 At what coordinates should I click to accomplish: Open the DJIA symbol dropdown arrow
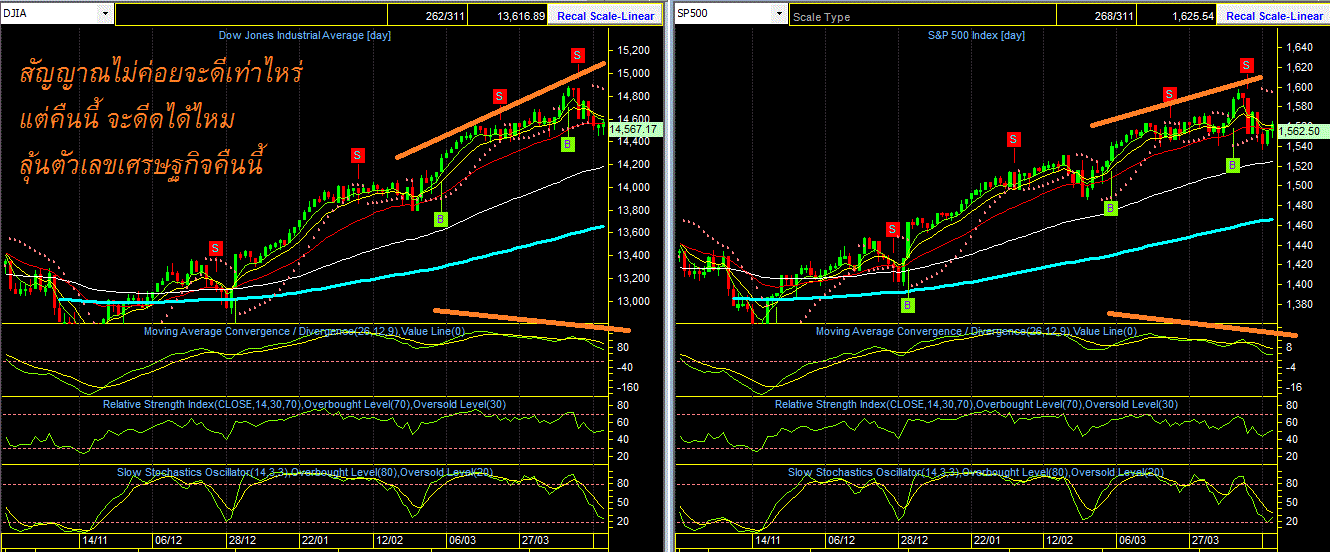[x=105, y=14]
